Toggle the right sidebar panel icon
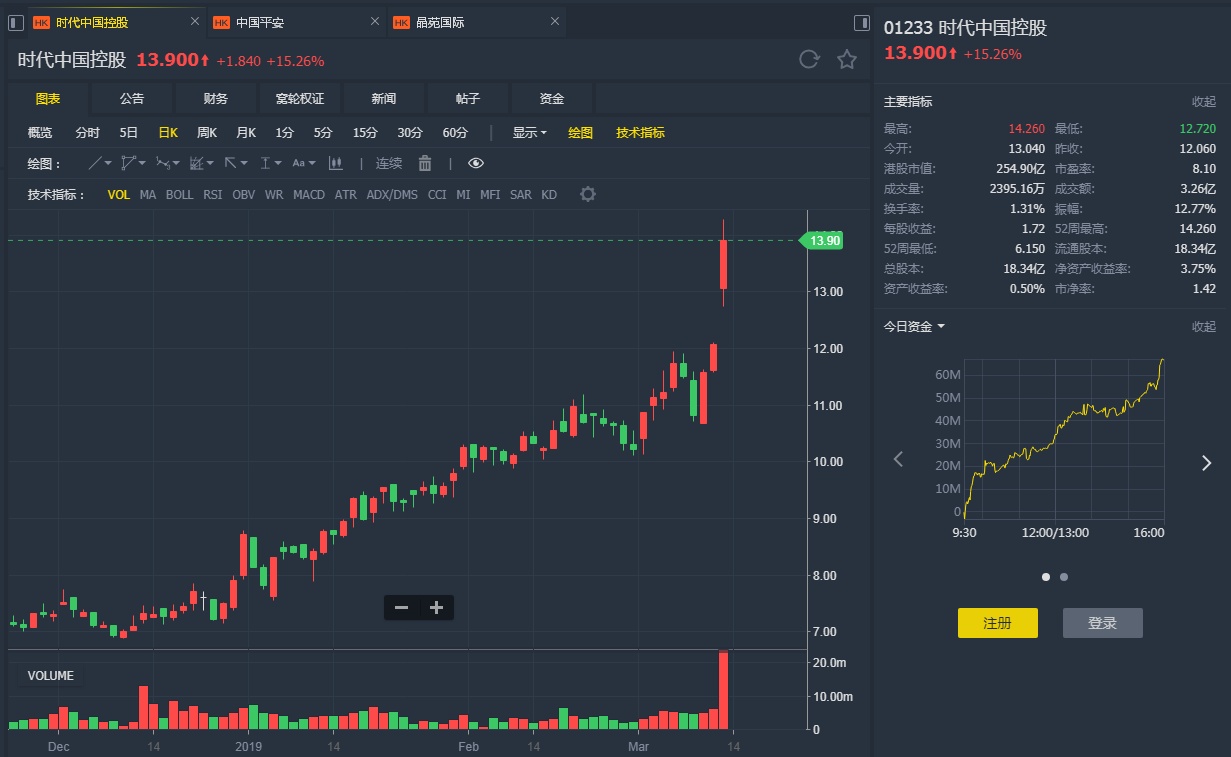Image resolution: width=1231 pixels, height=757 pixels. coord(862,22)
